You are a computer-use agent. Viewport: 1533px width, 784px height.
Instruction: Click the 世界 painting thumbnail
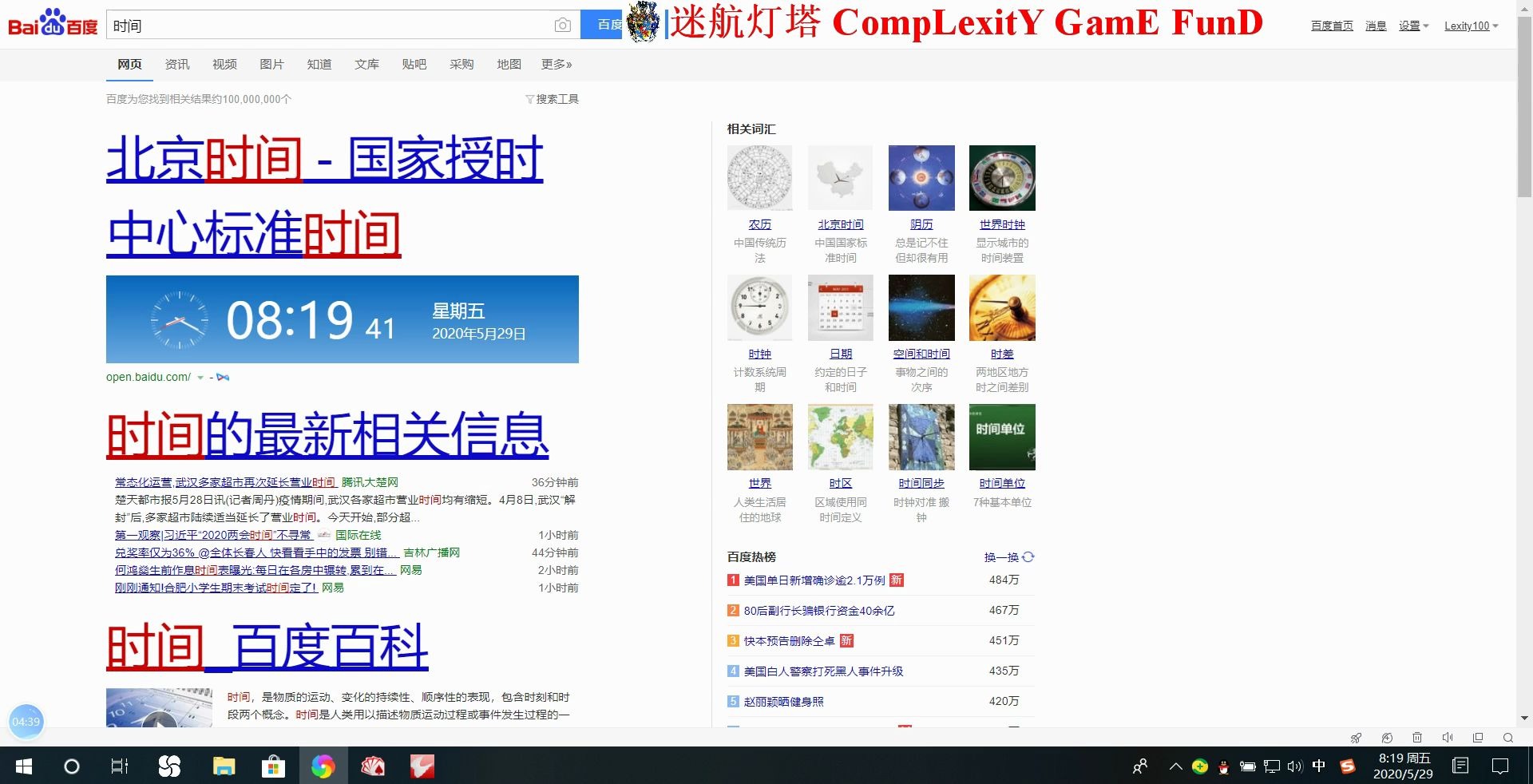pos(760,437)
